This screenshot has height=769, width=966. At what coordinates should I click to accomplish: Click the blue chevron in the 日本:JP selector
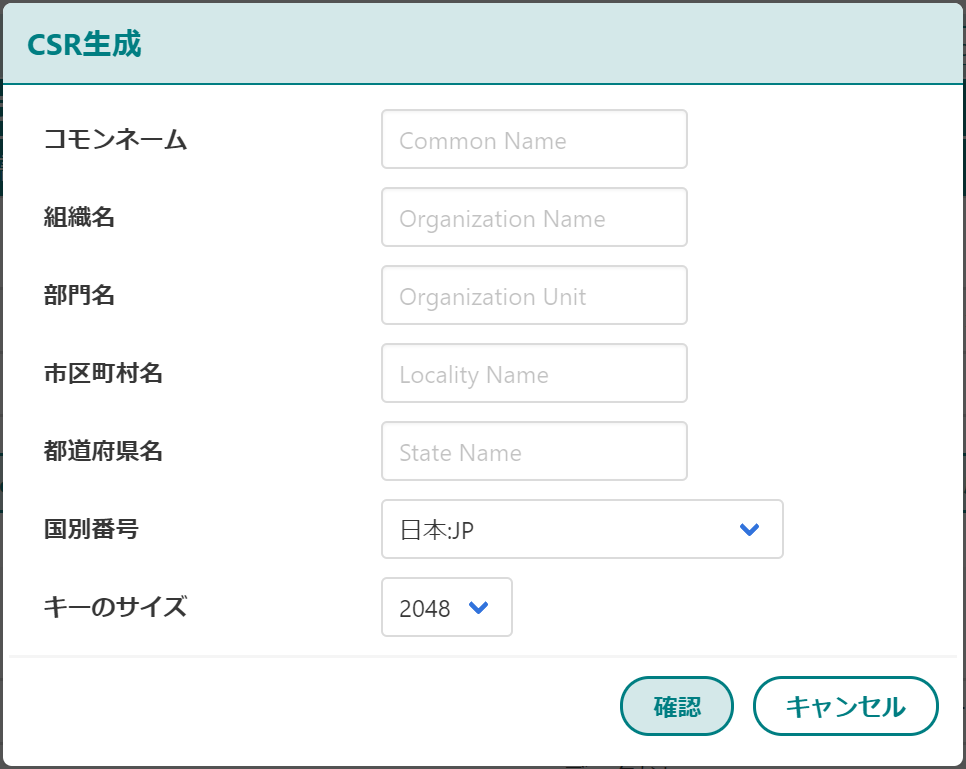(x=749, y=529)
